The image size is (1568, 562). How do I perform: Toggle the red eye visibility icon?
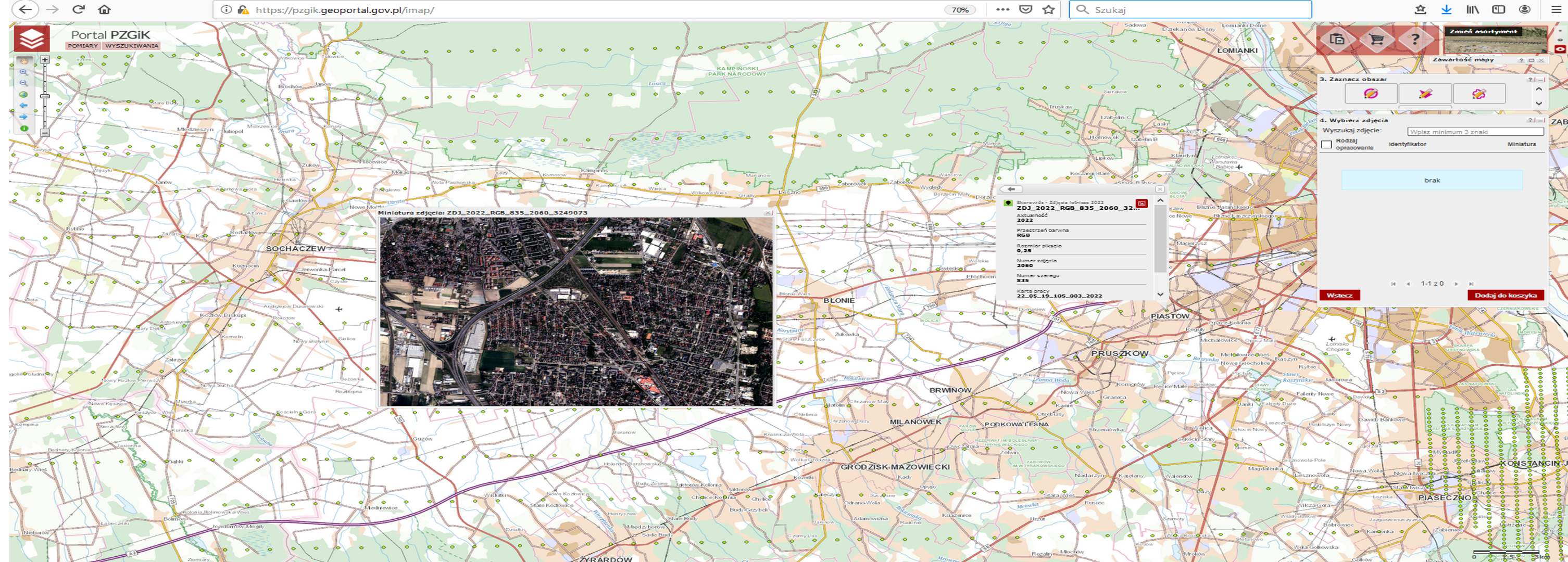1562,49
